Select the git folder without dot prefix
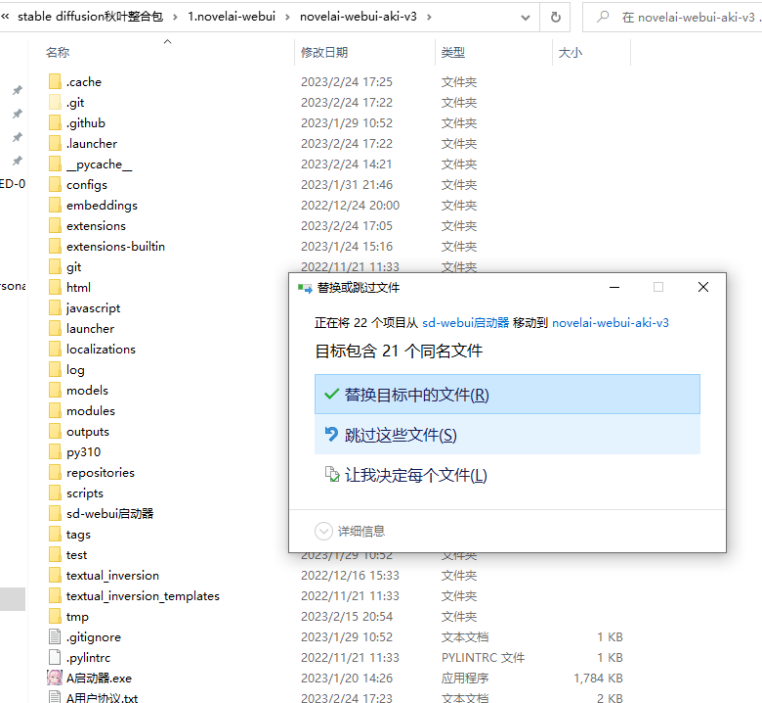 click(x=73, y=267)
